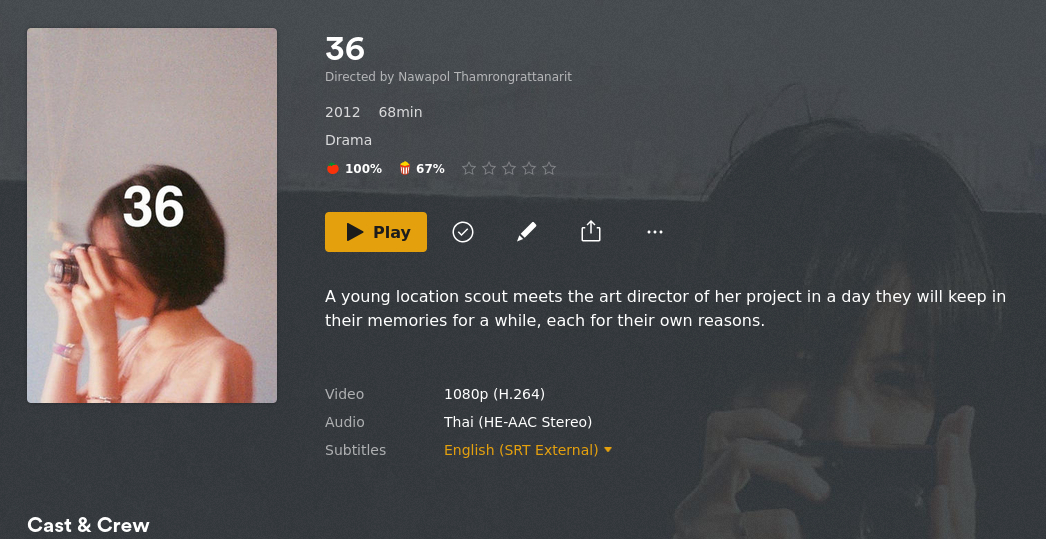Toggle the mark as watched checkmark
Viewport: 1046px width, 539px height.
coord(463,232)
